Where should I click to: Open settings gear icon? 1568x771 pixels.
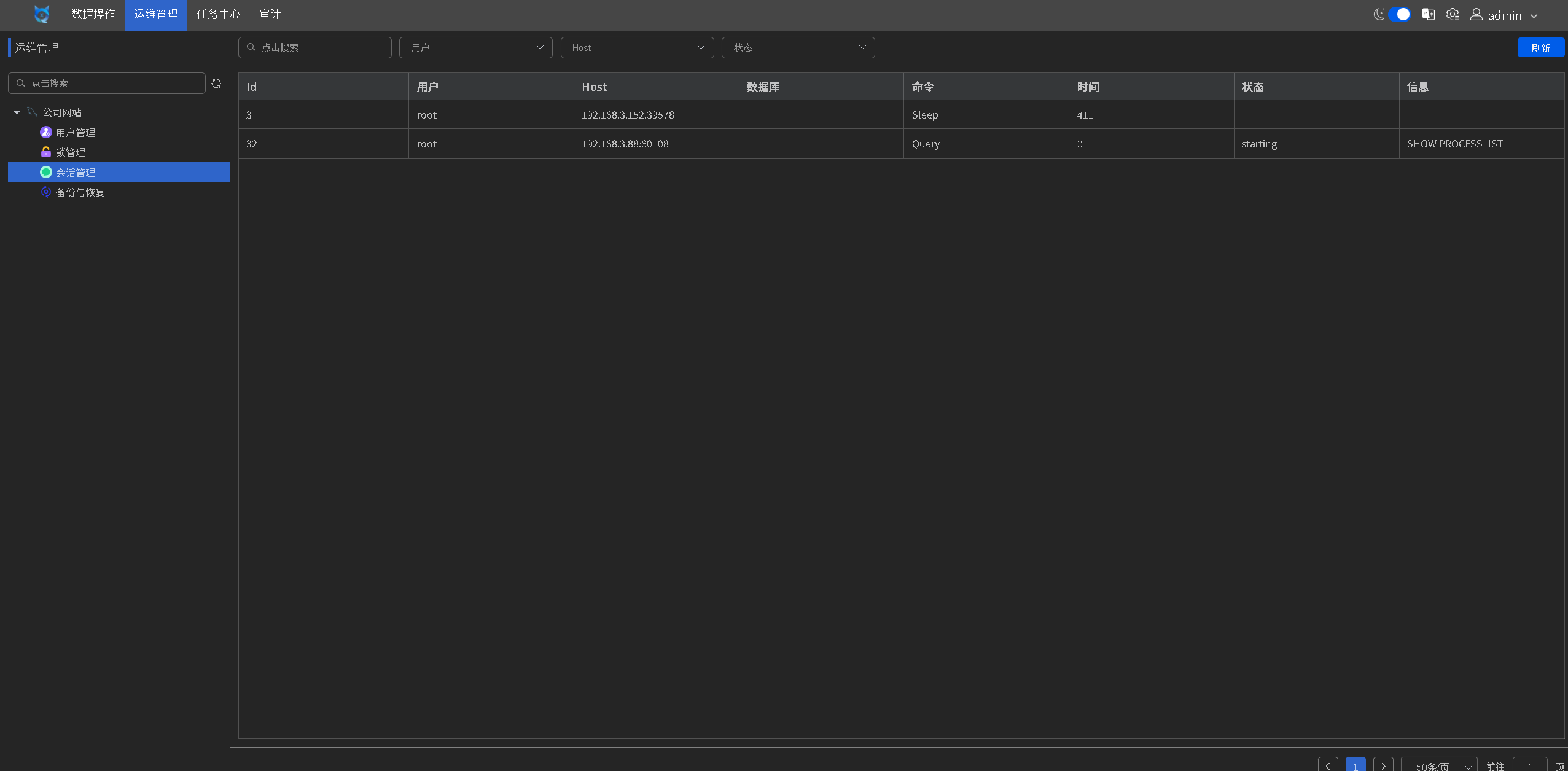pyautogui.click(x=1453, y=14)
